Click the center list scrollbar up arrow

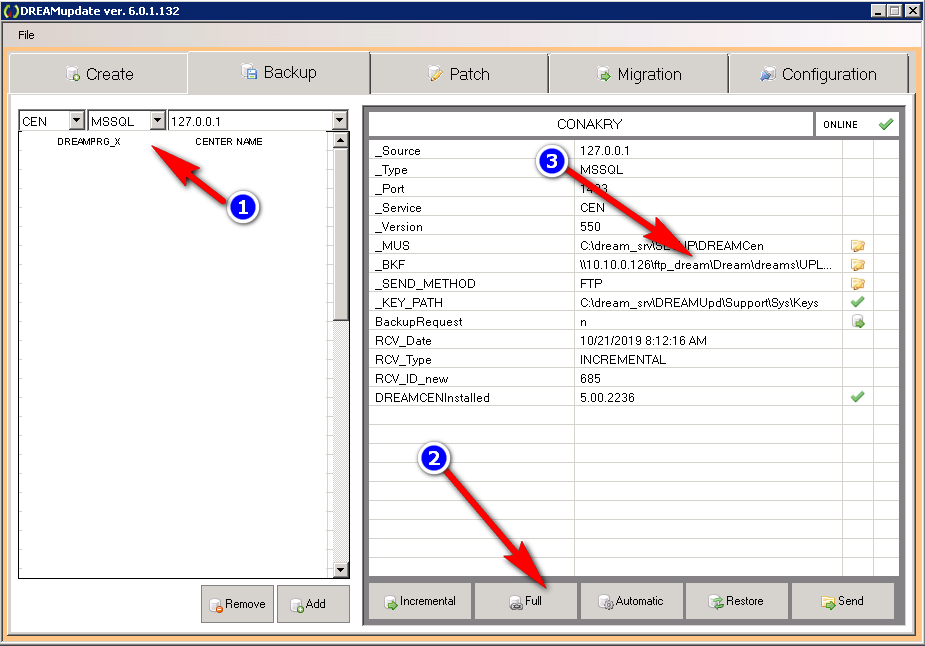point(340,140)
